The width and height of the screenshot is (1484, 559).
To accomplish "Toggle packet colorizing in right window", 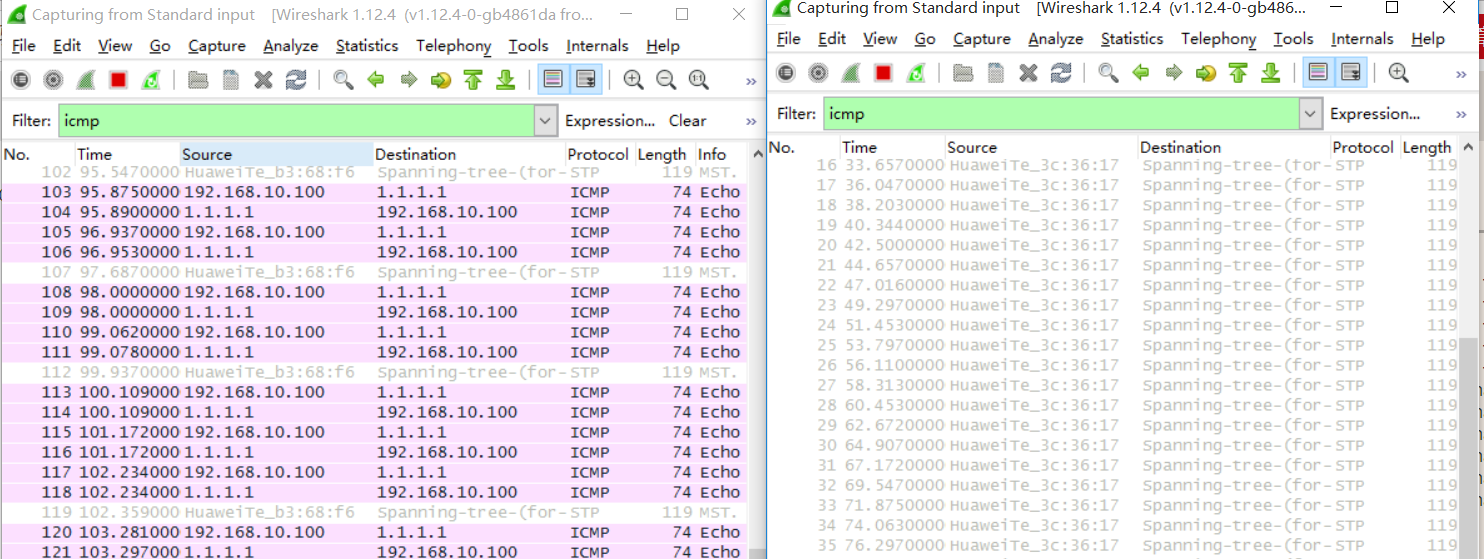I will [1318, 72].
